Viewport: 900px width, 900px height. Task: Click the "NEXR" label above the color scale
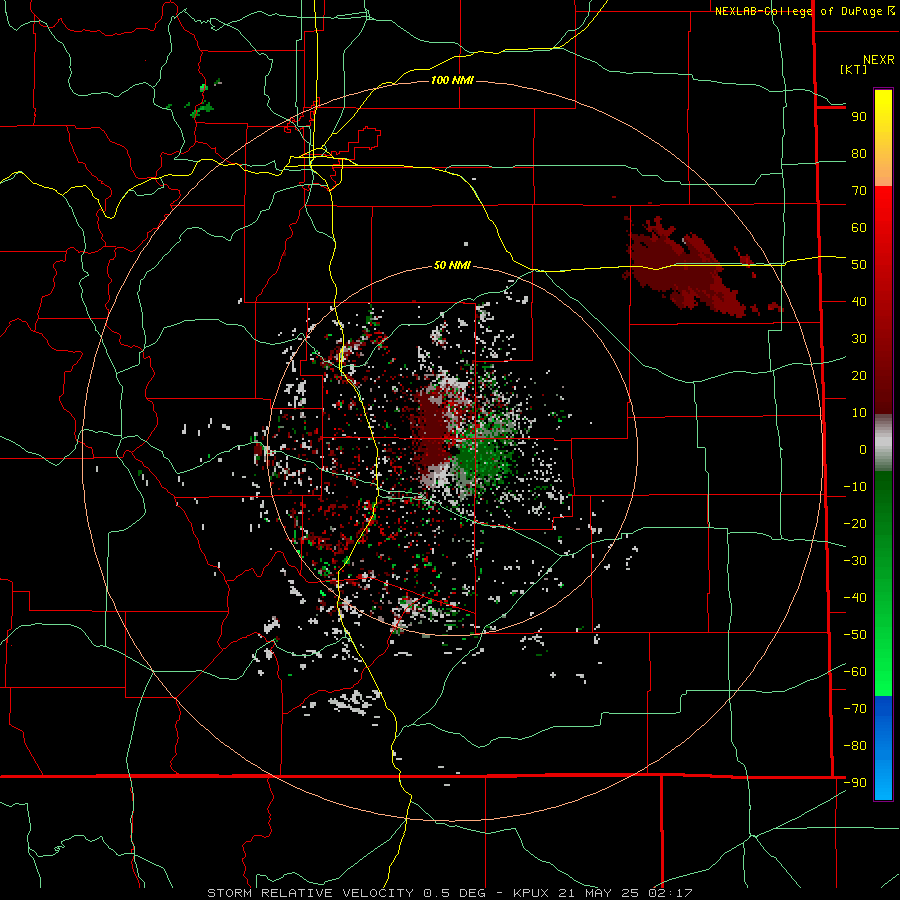879,60
